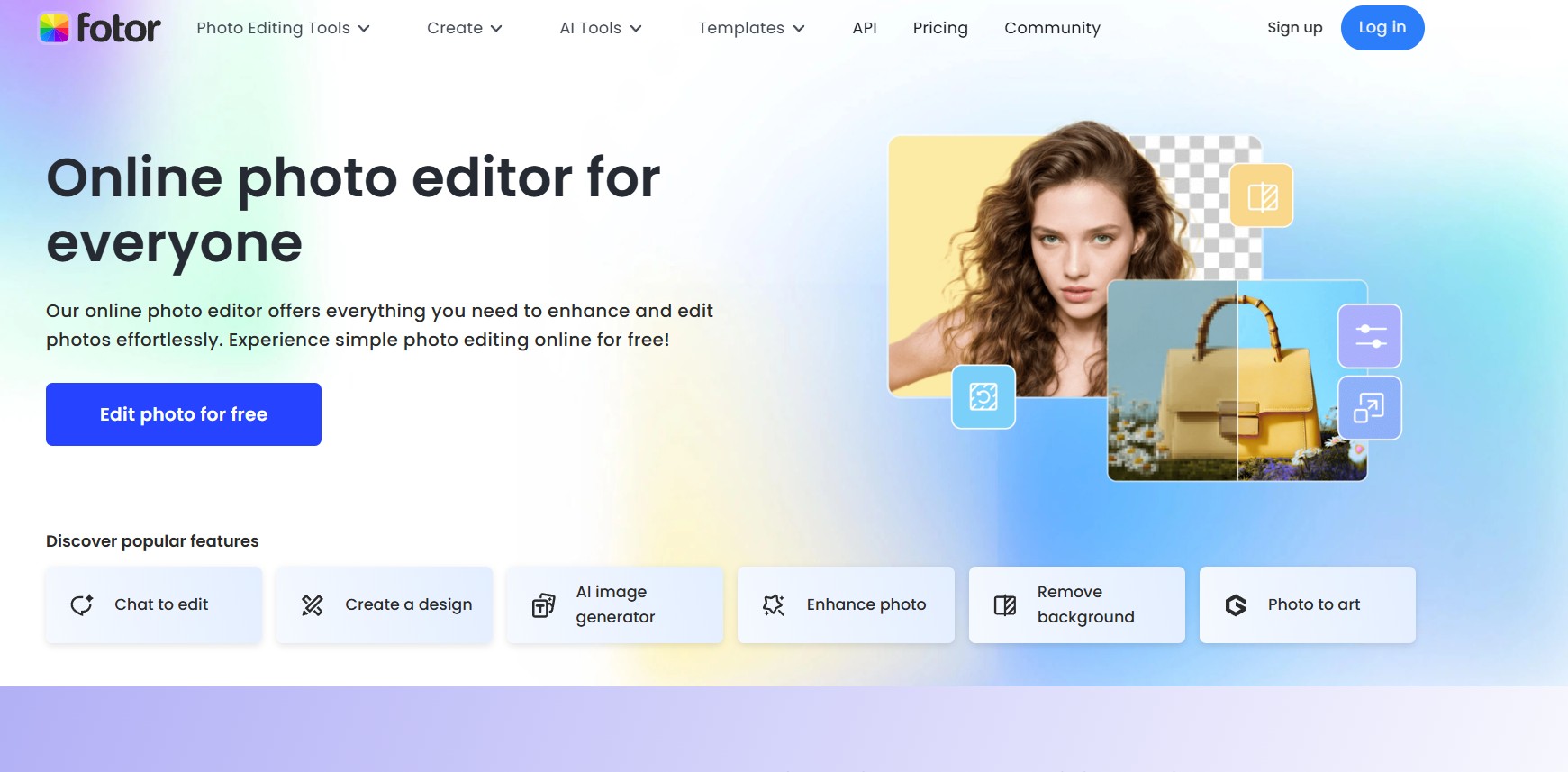Viewport: 1568px width, 772px height.
Task: Open the Enhance photo feature card
Action: pyautogui.click(x=846, y=605)
